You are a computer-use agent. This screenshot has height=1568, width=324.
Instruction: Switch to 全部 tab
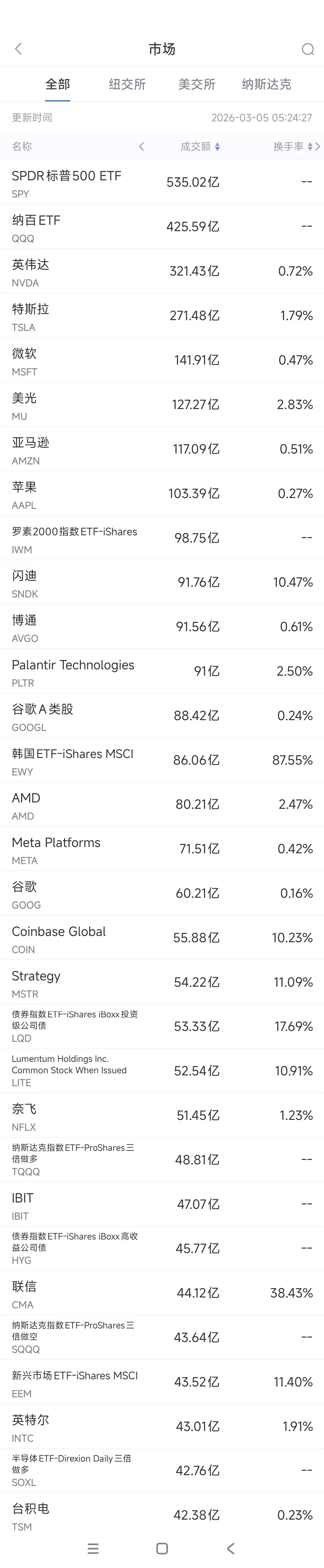point(58,84)
